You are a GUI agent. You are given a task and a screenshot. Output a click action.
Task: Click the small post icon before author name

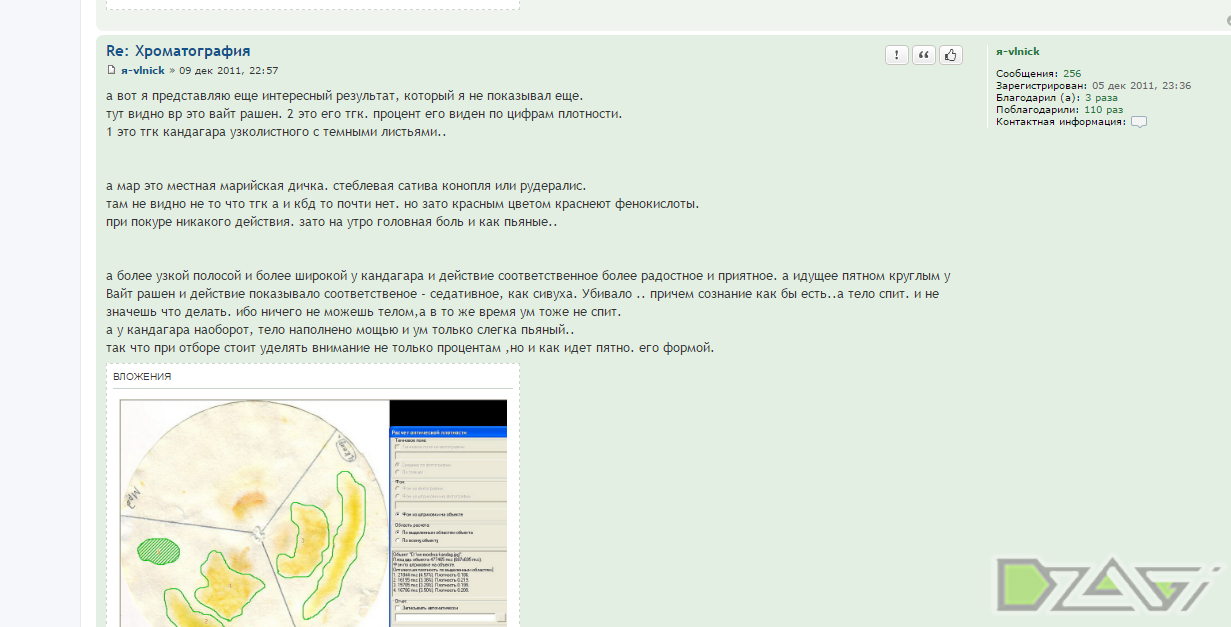click(x=112, y=70)
